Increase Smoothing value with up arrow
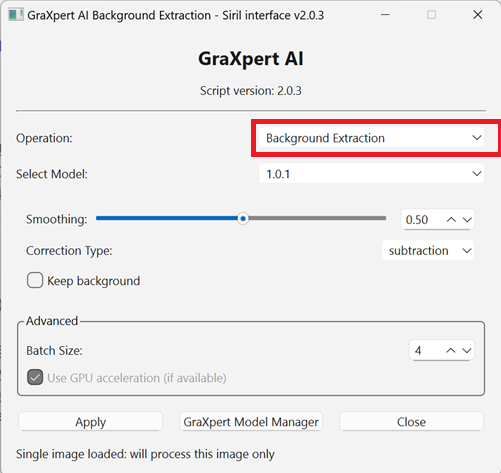Screen dimensions: 501x473 pyautogui.click(x=451, y=220)
